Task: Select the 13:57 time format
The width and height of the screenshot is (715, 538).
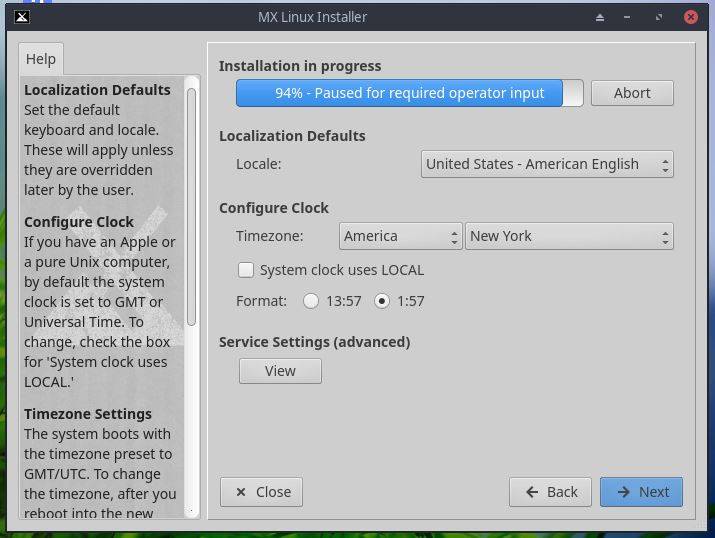Action: pyautogui.click(x=311, y=301)
